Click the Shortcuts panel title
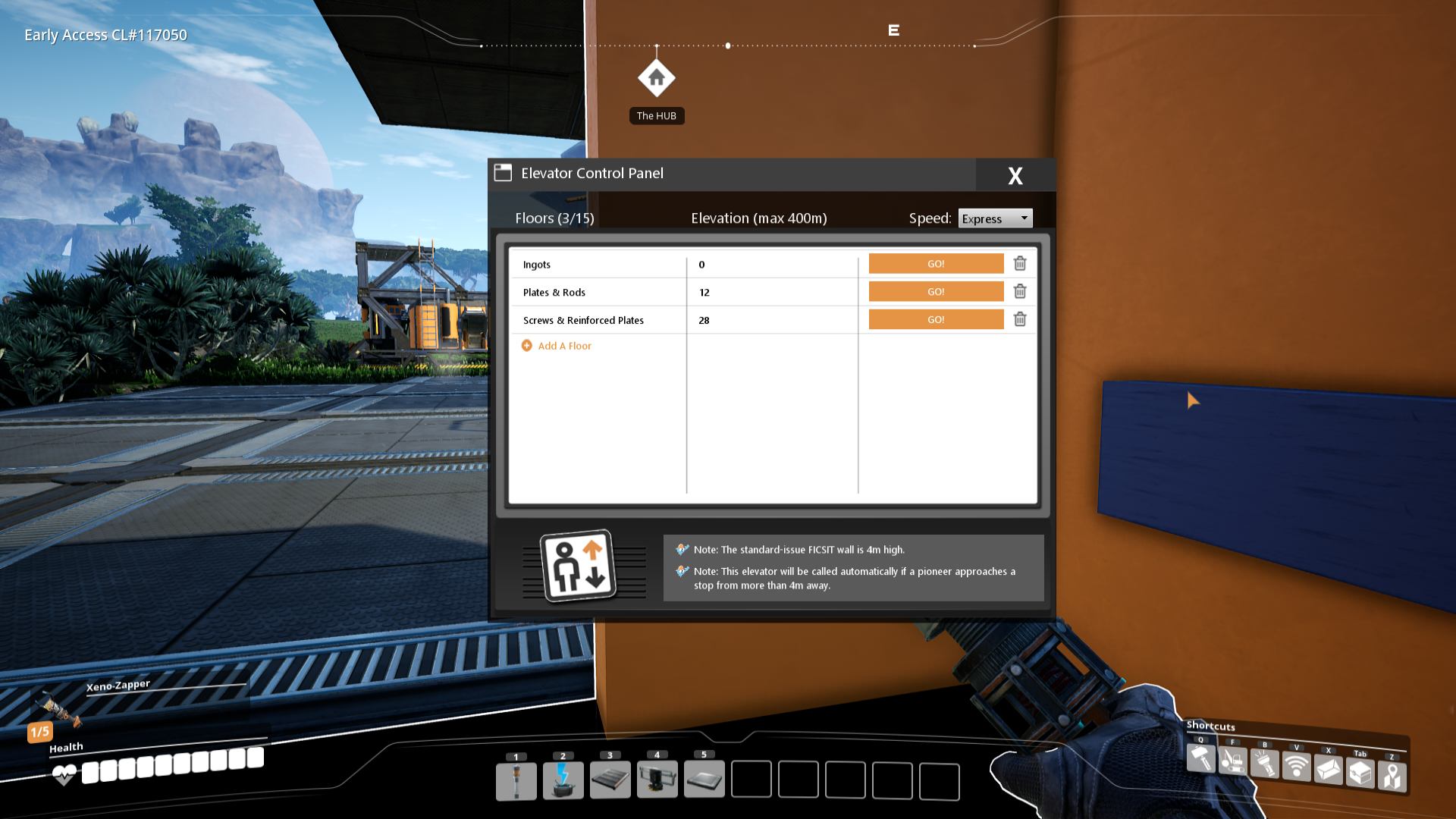 [1211, 726]
